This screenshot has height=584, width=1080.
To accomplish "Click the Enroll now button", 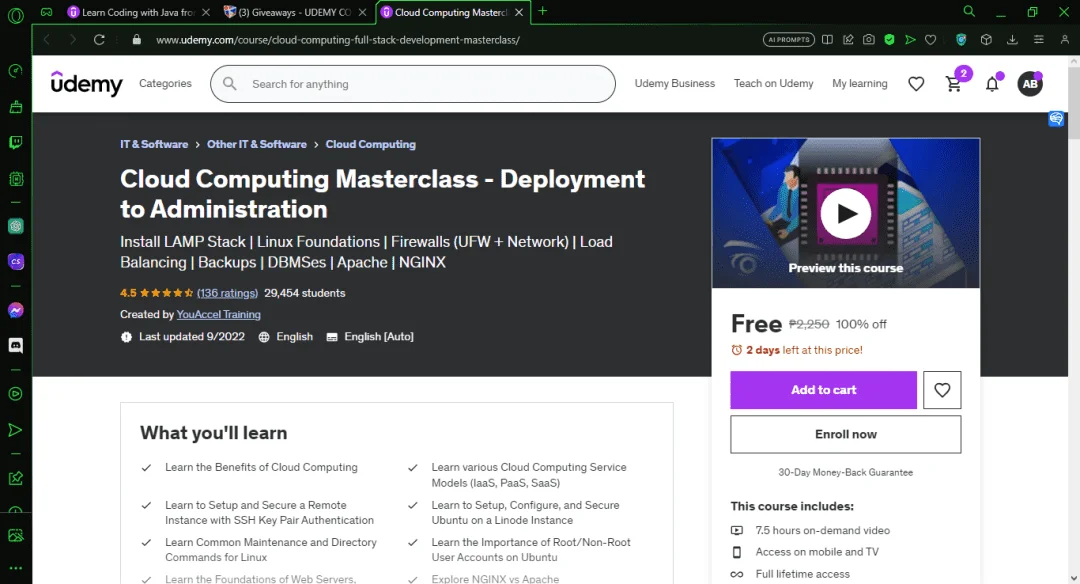I will (x=845, y=434).
